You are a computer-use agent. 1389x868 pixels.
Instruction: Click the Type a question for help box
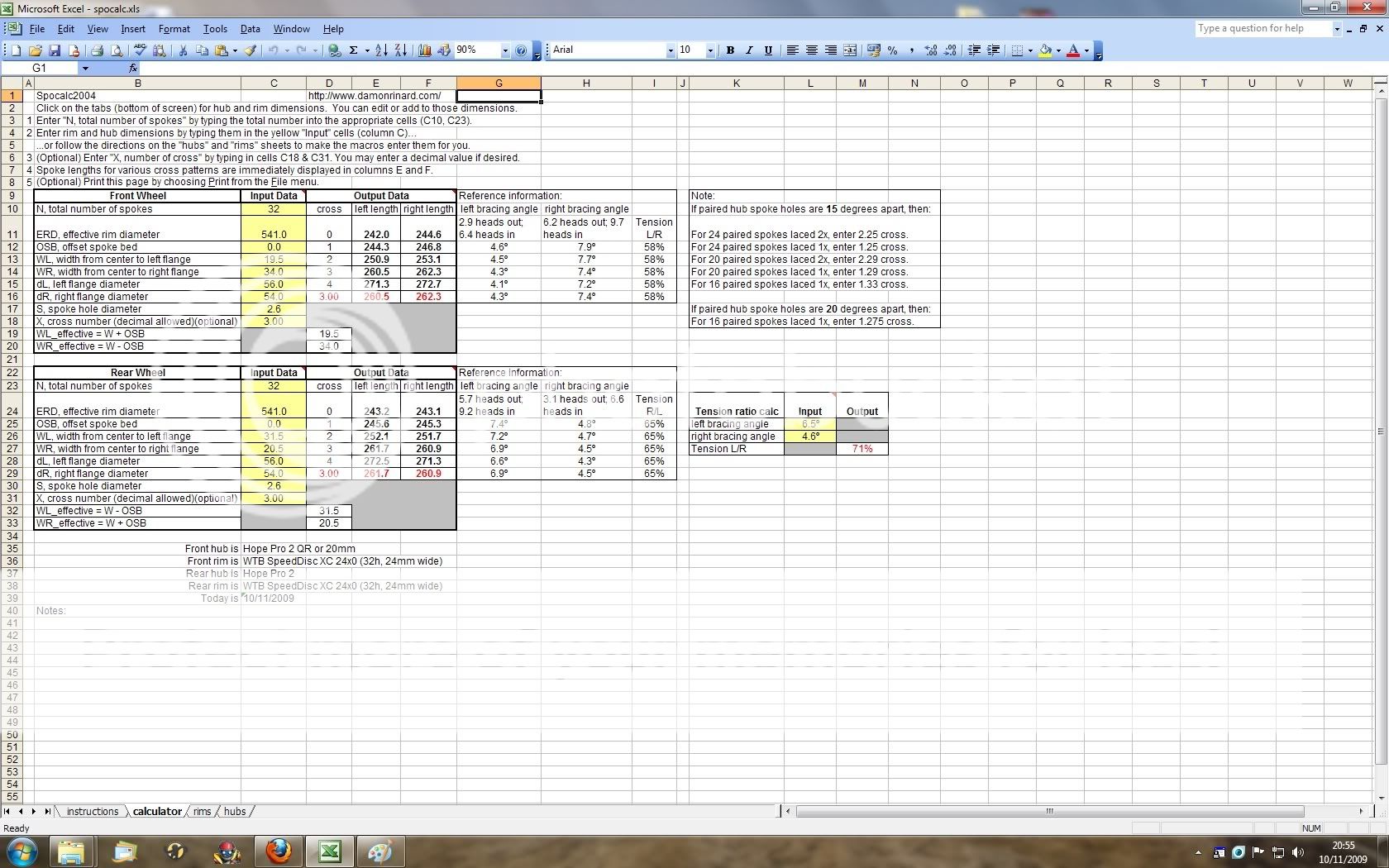tap(1263, 29)
